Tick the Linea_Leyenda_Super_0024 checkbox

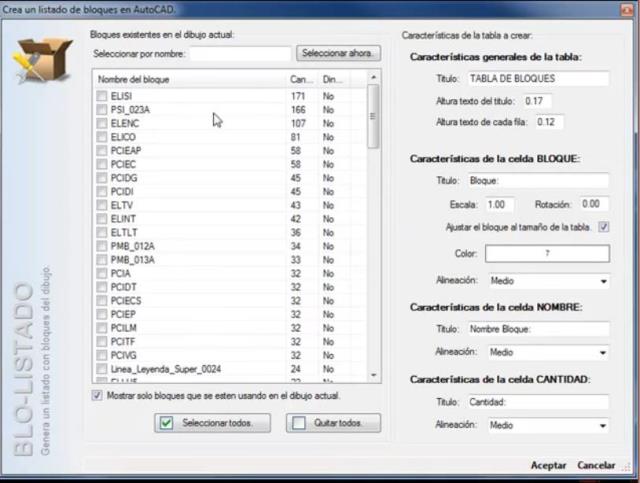click(102, 369)
